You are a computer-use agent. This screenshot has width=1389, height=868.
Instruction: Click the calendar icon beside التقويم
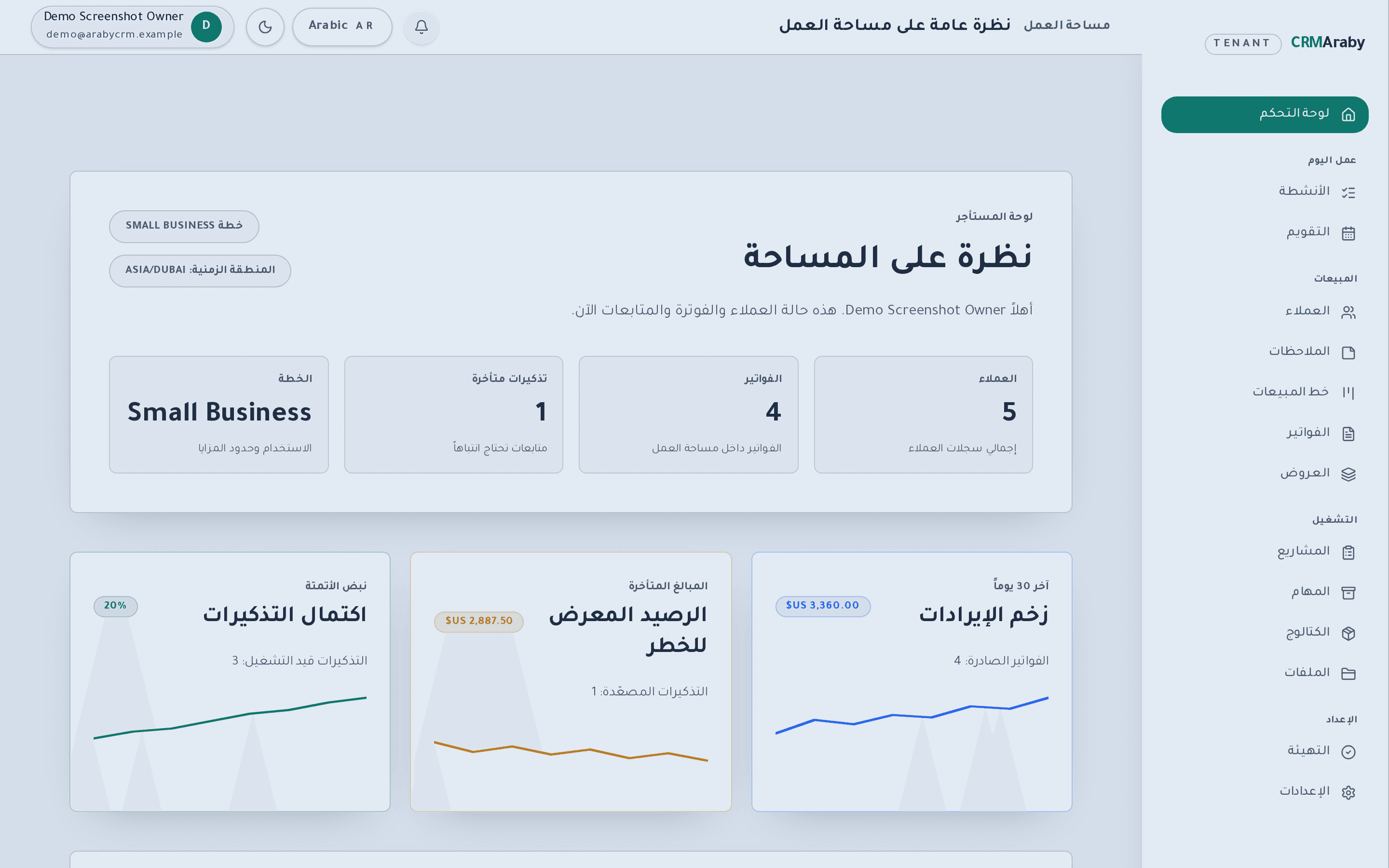pos(1348,233)
